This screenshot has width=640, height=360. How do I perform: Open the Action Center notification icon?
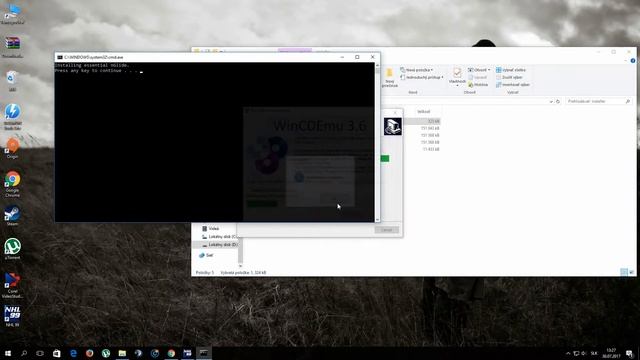[629, 353]
